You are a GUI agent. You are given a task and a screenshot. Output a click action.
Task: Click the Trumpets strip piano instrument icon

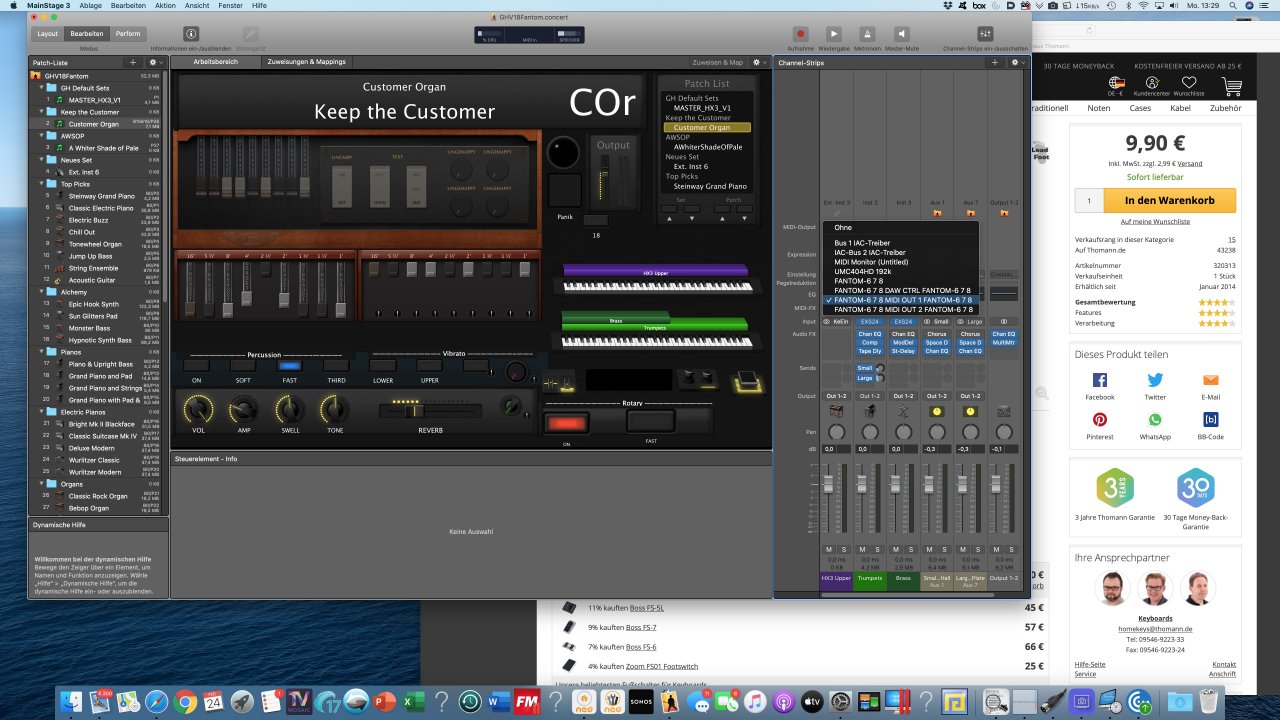point(870,412)
